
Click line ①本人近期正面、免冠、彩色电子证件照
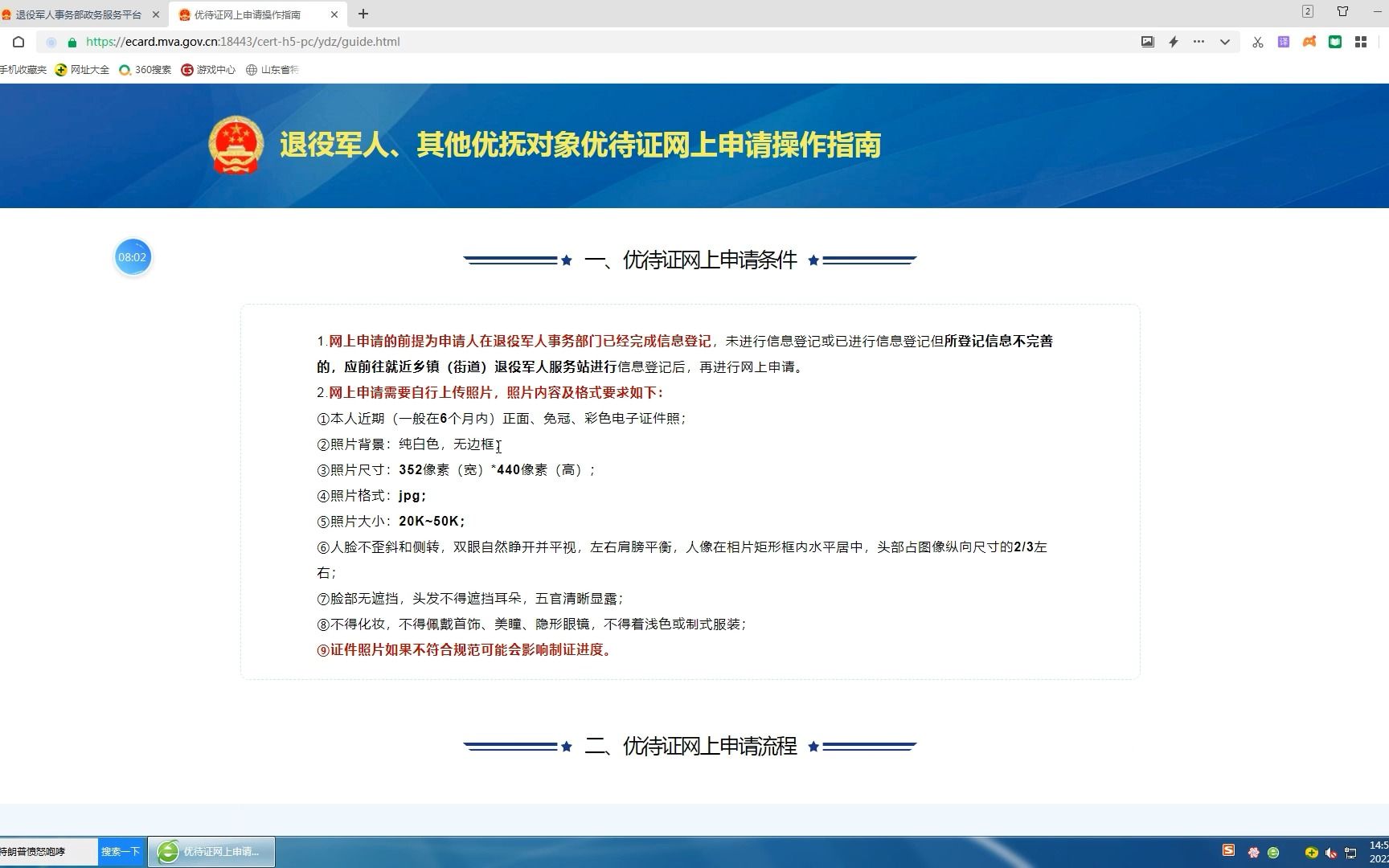point(501,419)
